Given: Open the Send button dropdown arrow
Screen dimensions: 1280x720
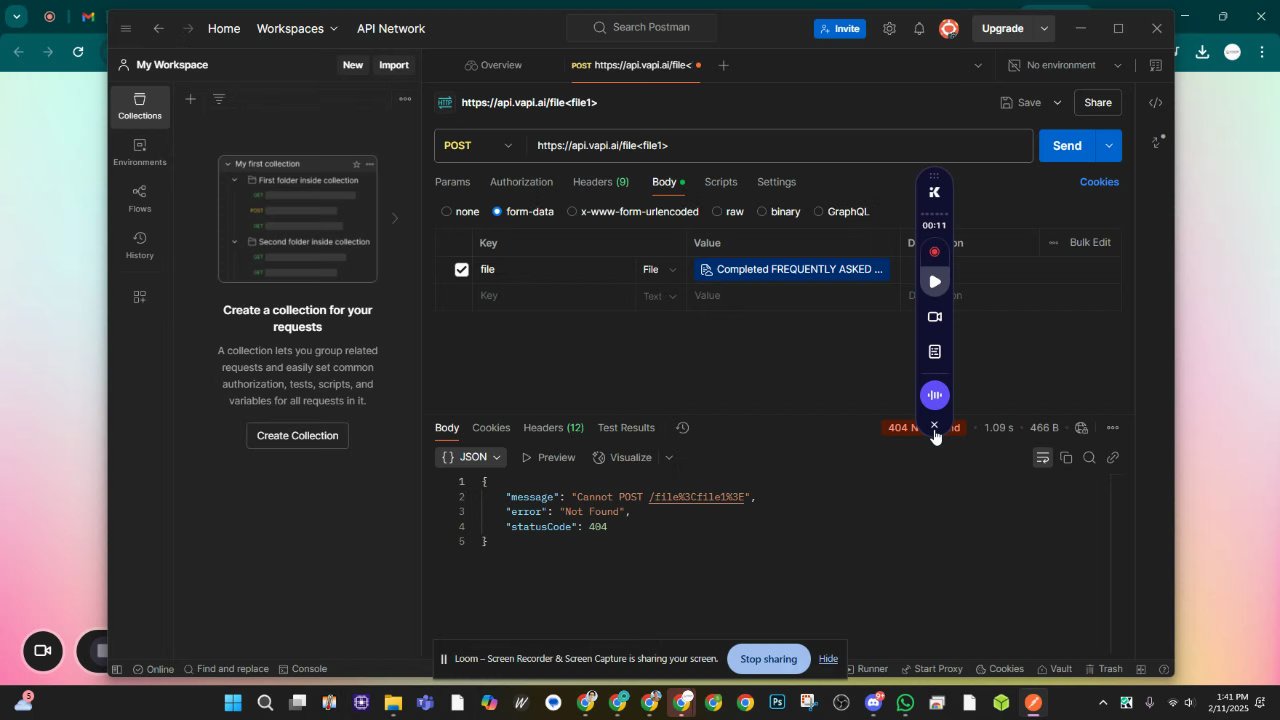Looking at the screenshot, I should [x=1109, y=146].
